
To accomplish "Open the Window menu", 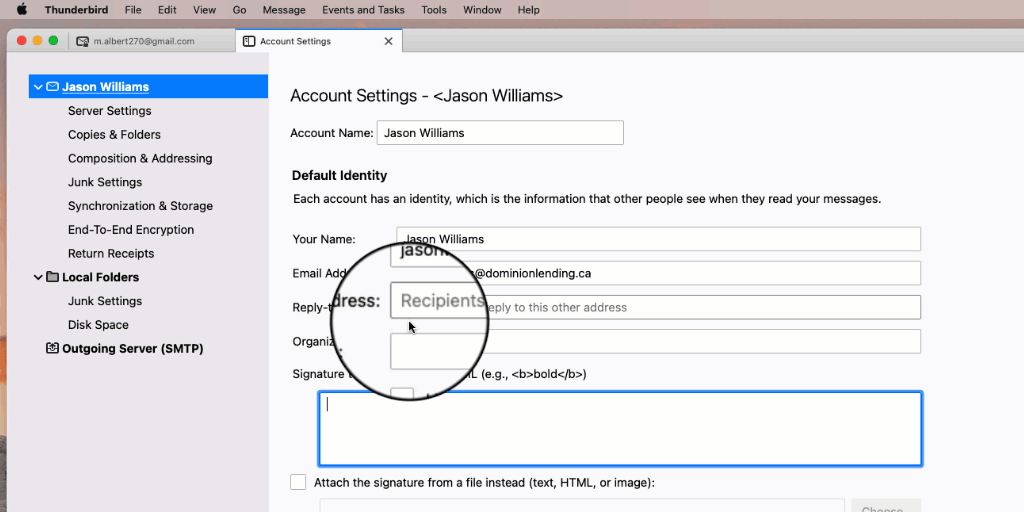I will 482,10.
